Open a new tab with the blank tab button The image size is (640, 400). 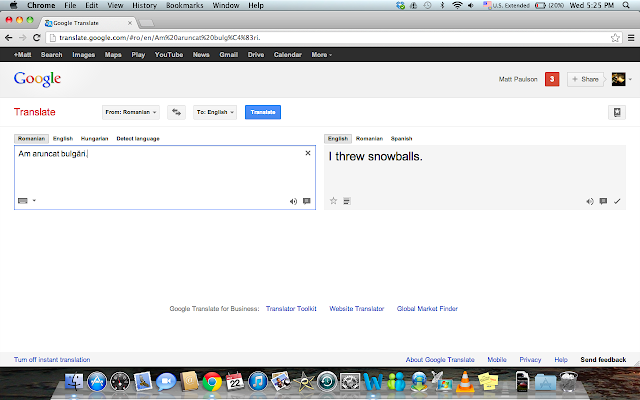click(x=147, y=23)
